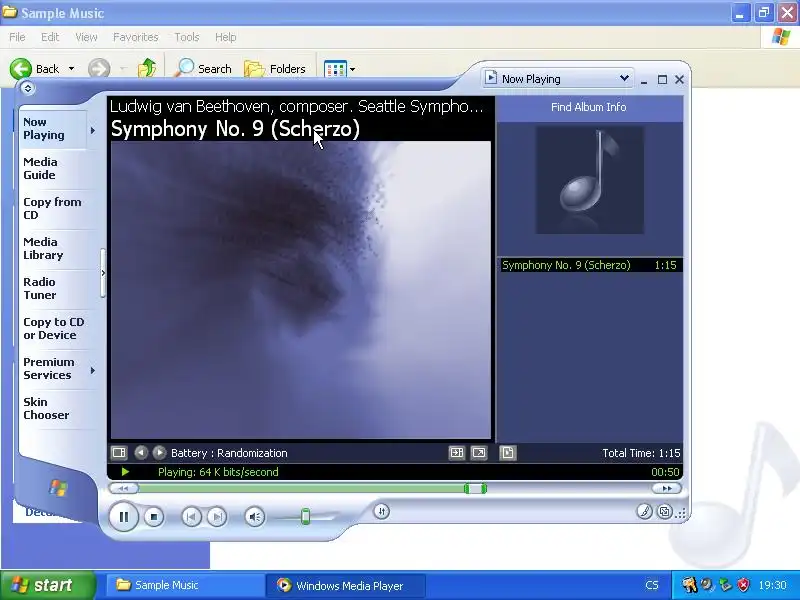
Task: Toggle shuffle with the arrows icon
Action: point(382,511)
